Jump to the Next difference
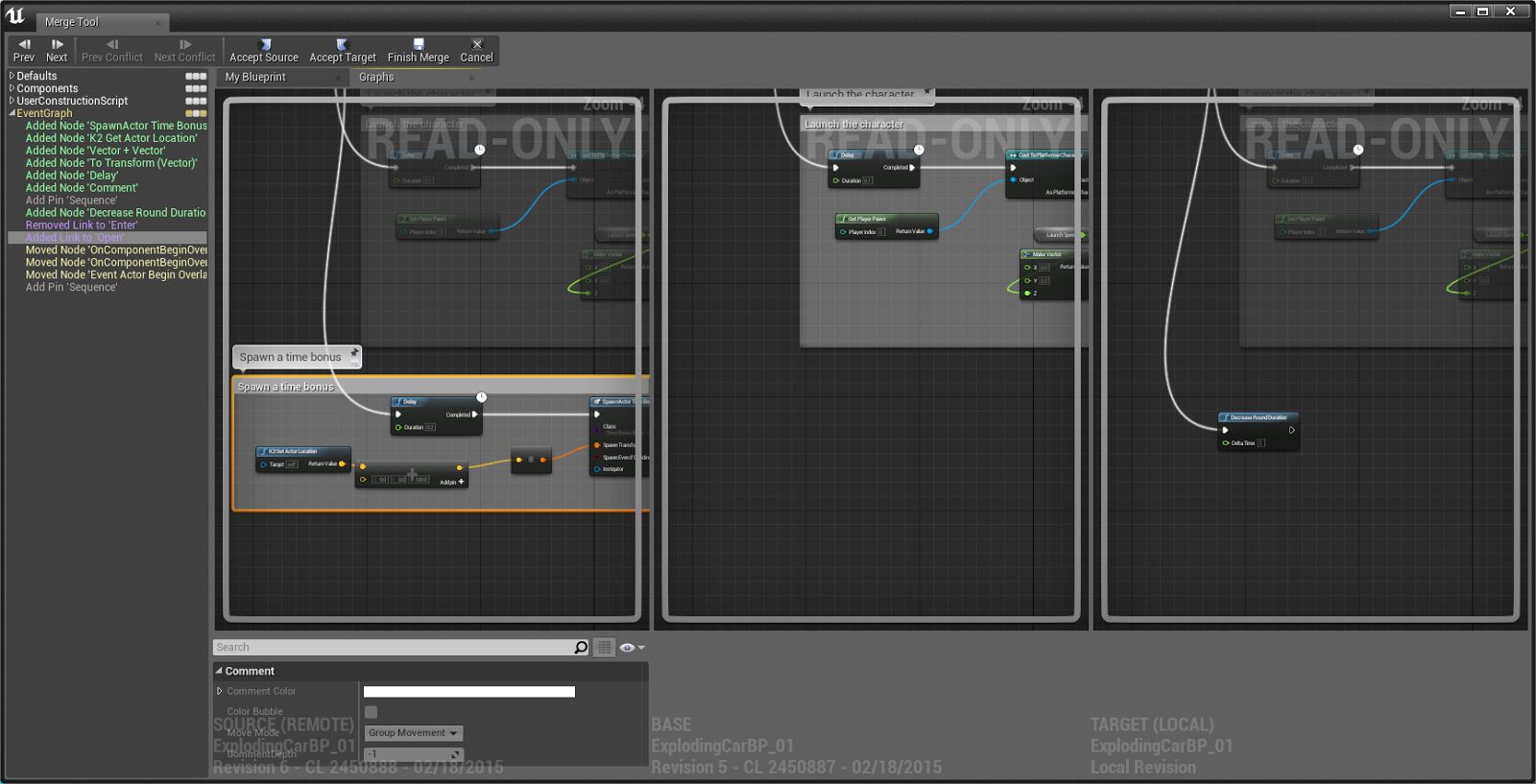Screen dimensions: 1536x784 [57, 50]
